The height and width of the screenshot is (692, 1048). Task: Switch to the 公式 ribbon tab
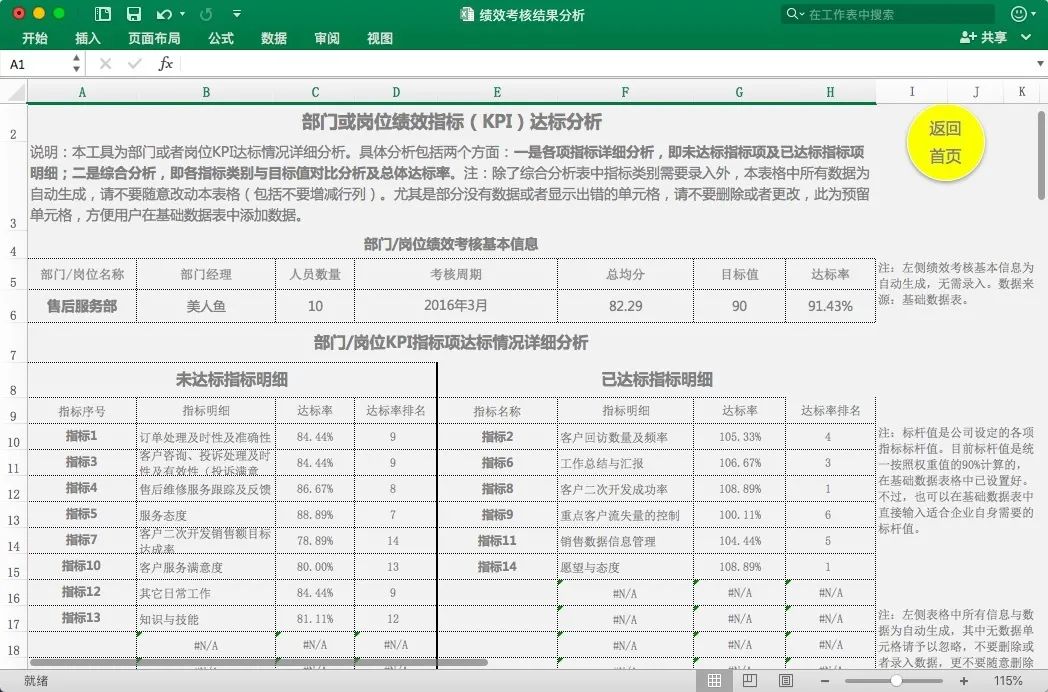(221, 38)
